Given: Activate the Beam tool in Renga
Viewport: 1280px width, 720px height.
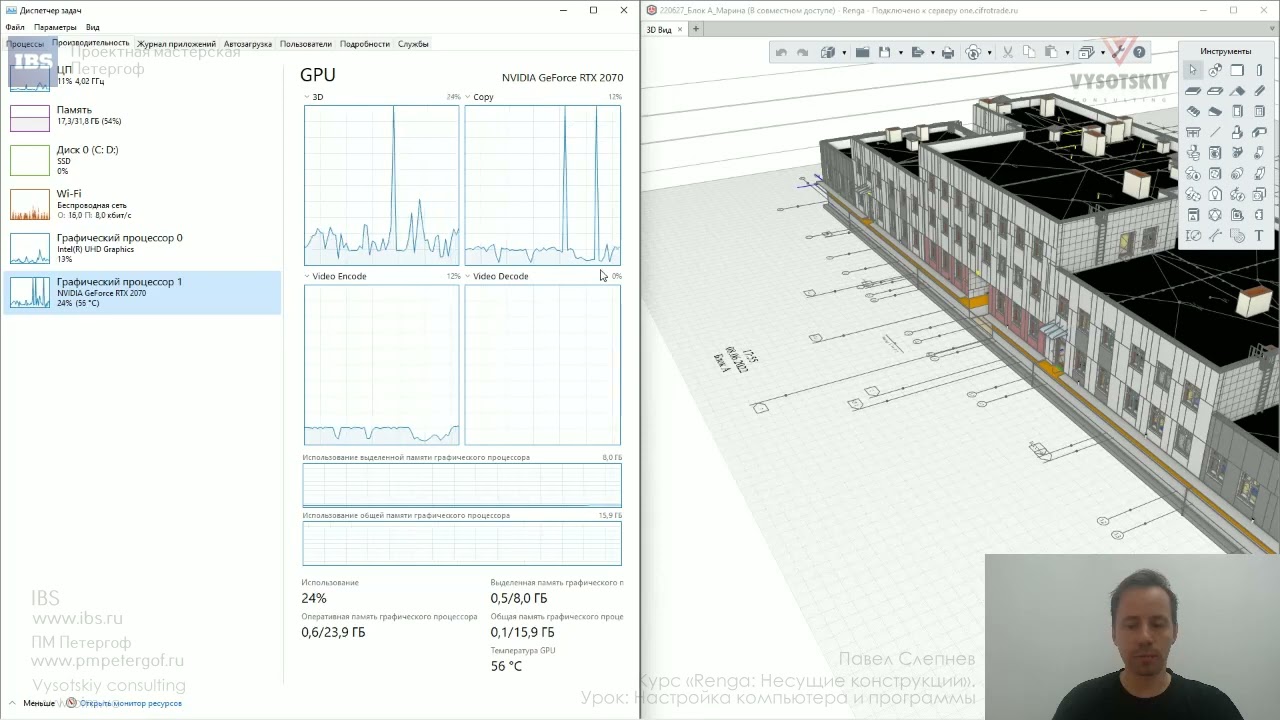Looking at the screenshot, I should tap(1259, 91).
